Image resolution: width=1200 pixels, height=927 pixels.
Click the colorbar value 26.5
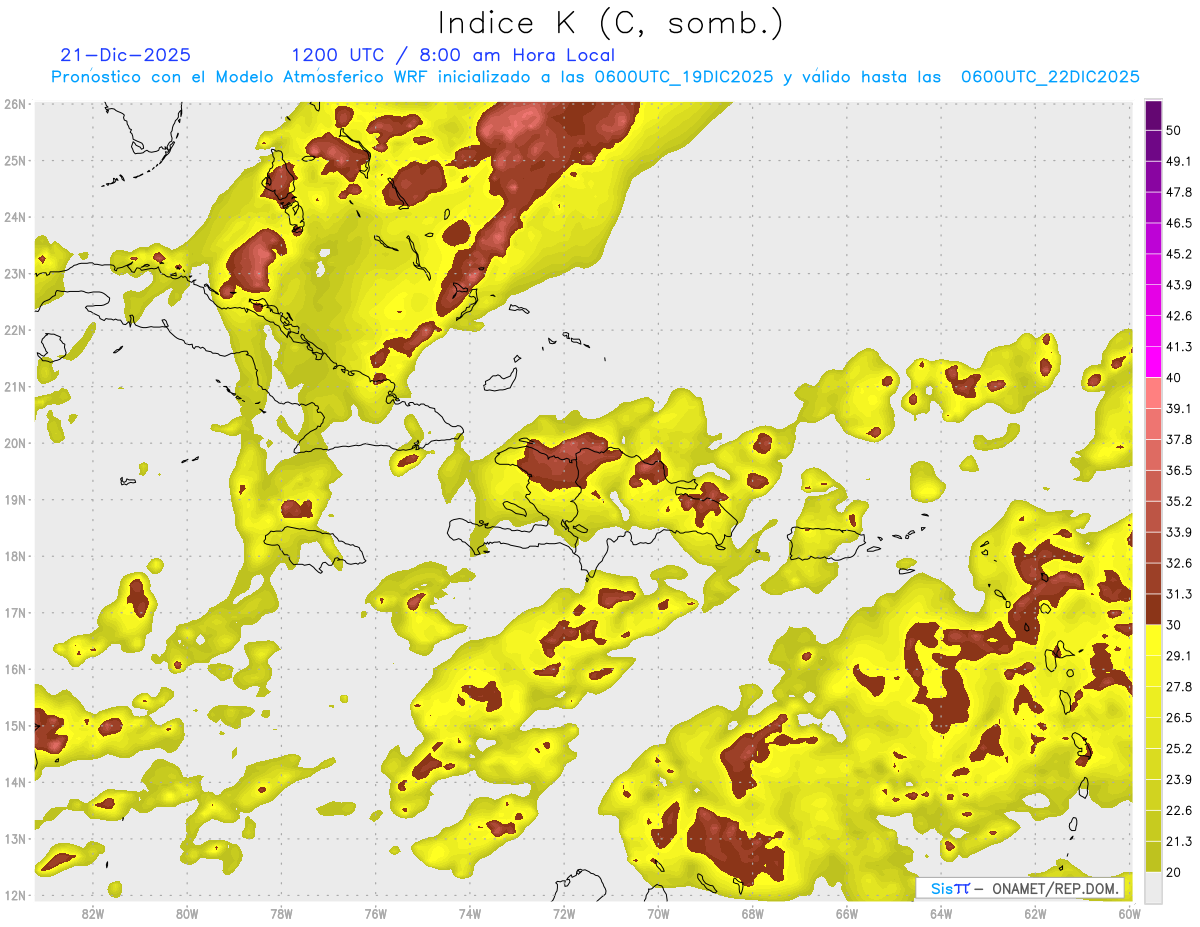[x=1179, y=718]
